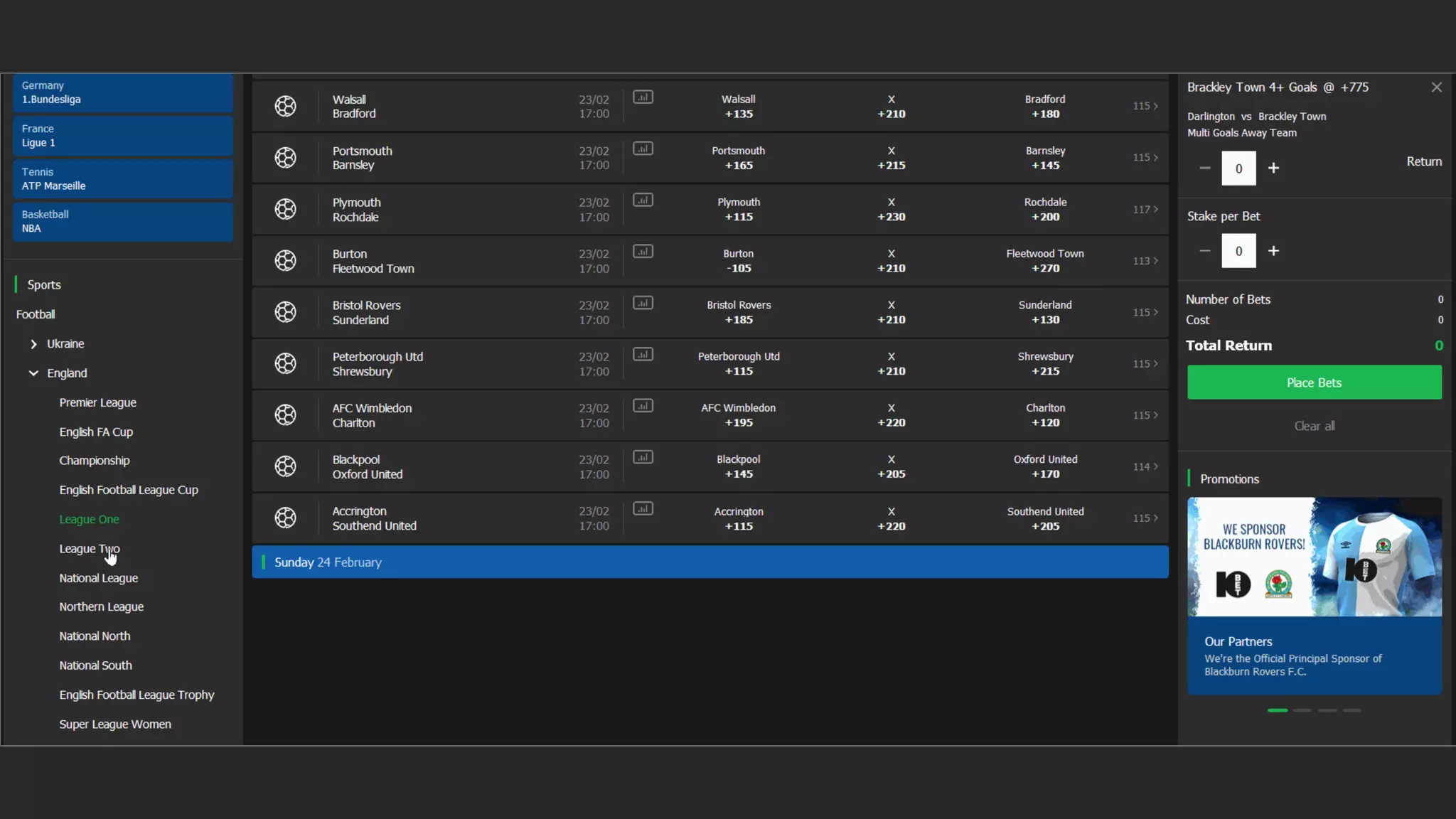The image size is (1456, 819).
Task: Open stats icon for Burton vs Fleetwood Town
Action: pos(643,252)
